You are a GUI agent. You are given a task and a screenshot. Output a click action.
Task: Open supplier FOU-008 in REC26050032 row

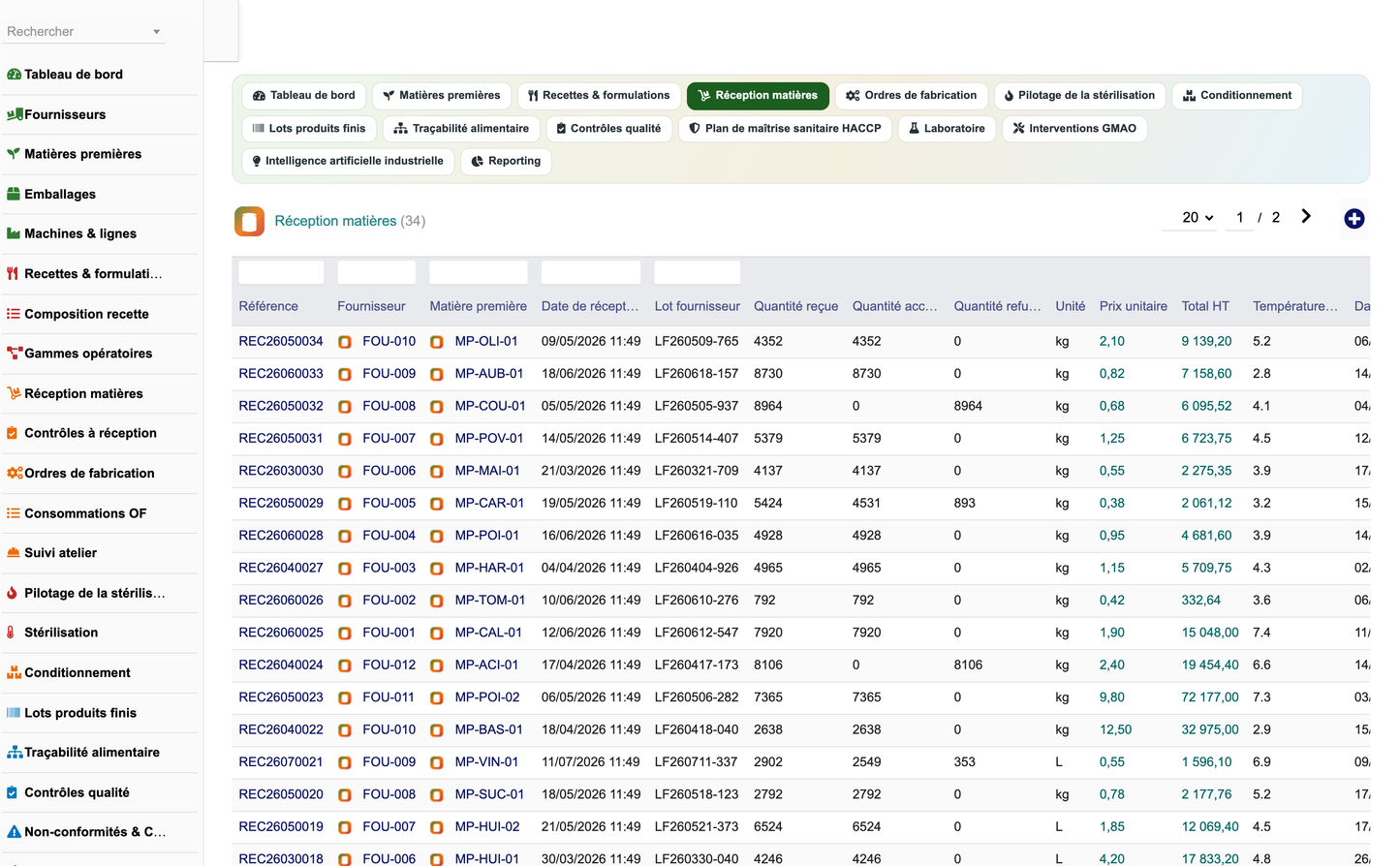[389, 407]
